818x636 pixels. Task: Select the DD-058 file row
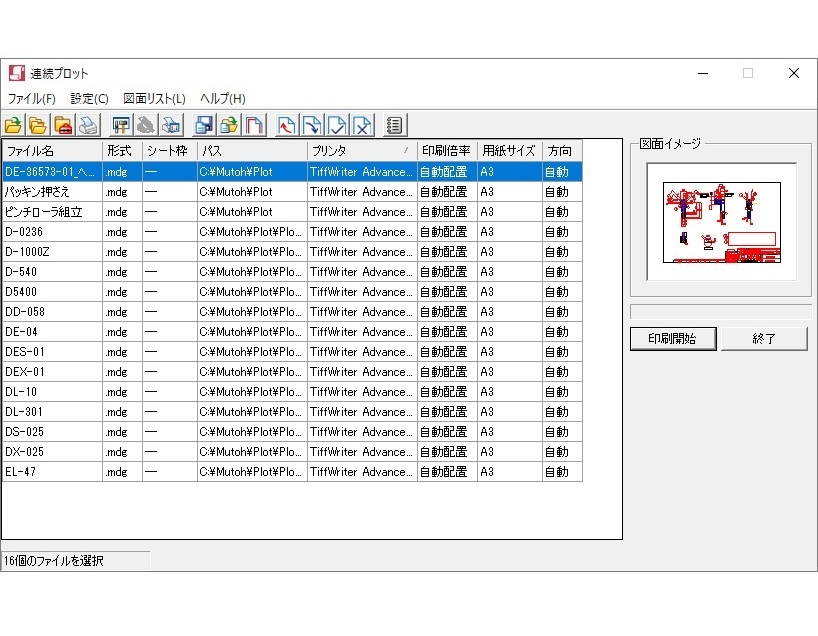(292, 311)
